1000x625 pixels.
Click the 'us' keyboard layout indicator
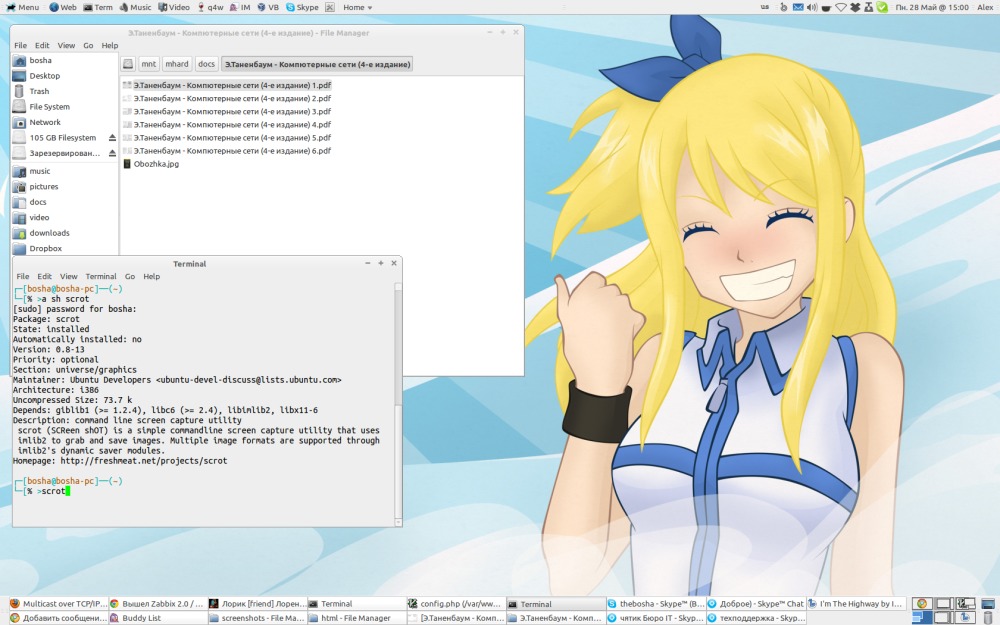(765, 7)
